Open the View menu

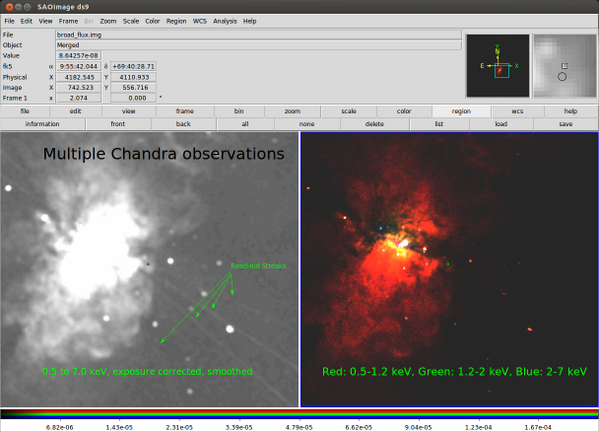pos(45,21)
